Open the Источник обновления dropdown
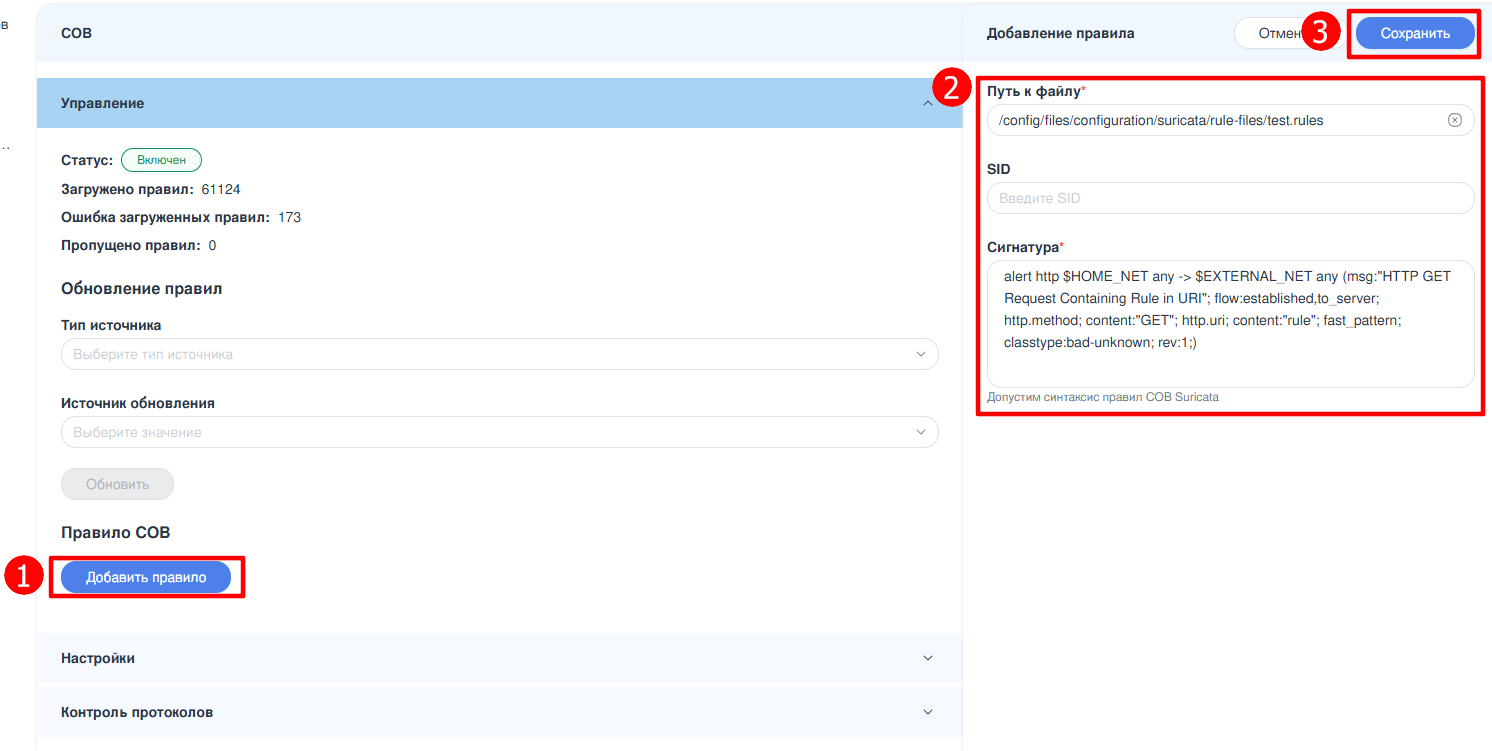This screenshot has height=751, width=1492. pyautogui.click(x=499, y=432)
